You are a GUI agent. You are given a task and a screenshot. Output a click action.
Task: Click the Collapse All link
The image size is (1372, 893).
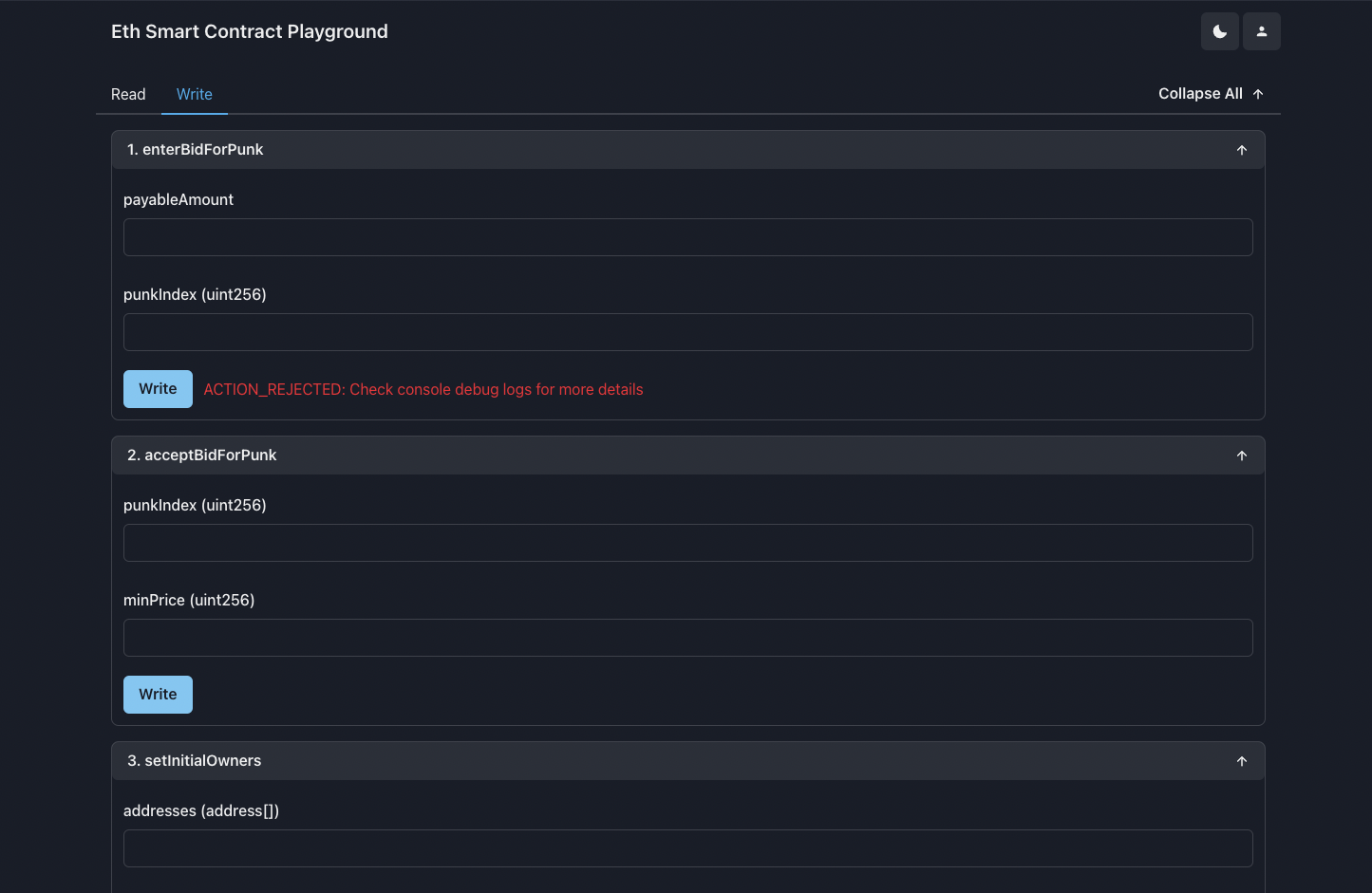(x=1200, y=93)
